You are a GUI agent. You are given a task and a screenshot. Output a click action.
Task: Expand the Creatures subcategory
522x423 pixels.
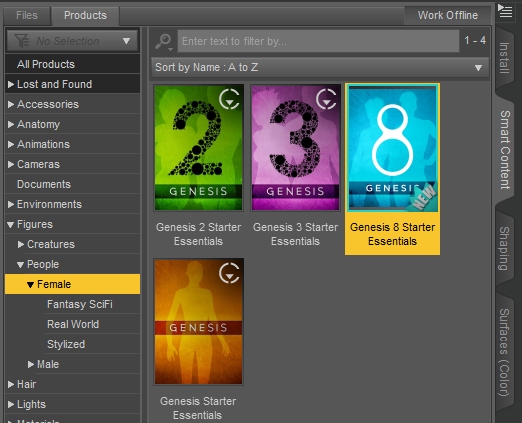click(x=21, y=244)
